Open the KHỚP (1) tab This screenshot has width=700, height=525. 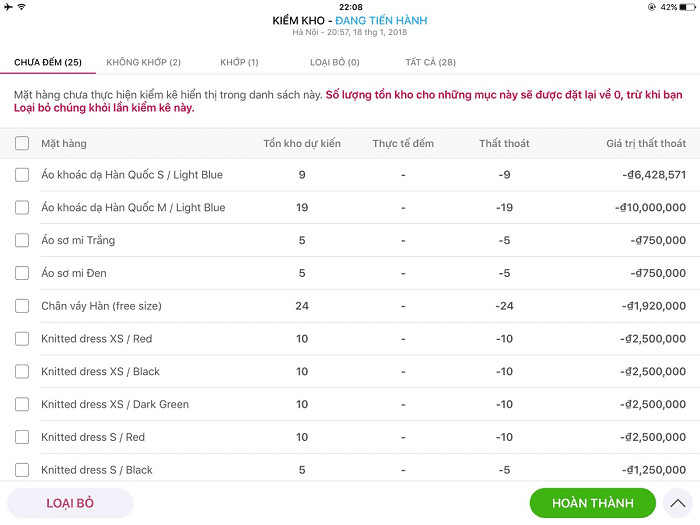click(x=240, y=62)
